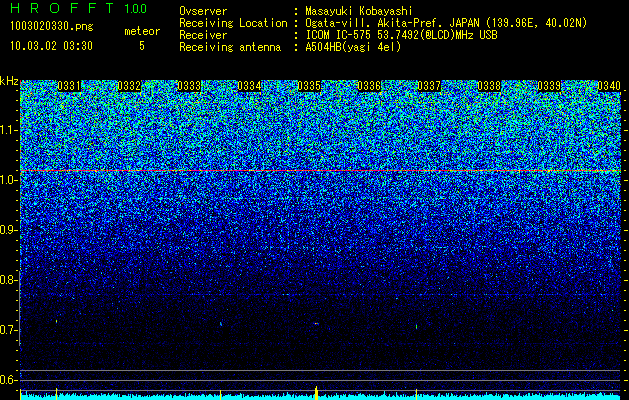Click the 0339 time marker
Viewport: 629px width, 400px height.
(x=549, y=86)
